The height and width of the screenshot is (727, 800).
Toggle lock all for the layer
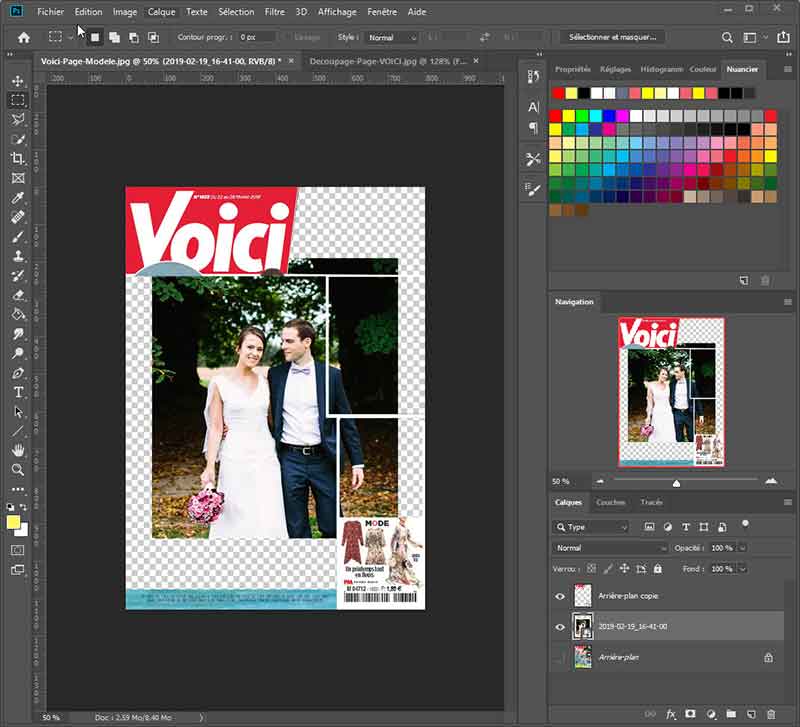(x=658, y=568)
